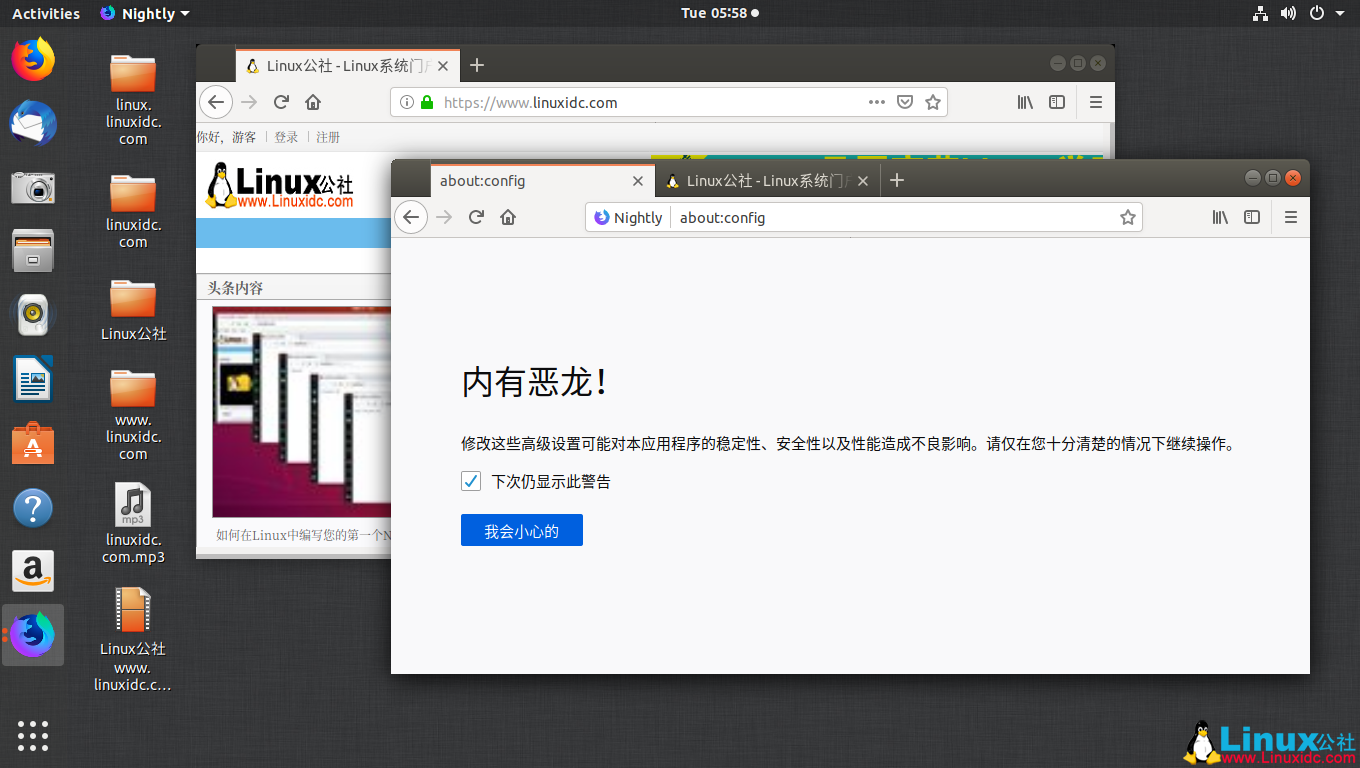Bookmark linuxidc.com with the star icon
The width and height of the screenshot is (1360, 768).
pyautogui.click(x=933, y=102)
